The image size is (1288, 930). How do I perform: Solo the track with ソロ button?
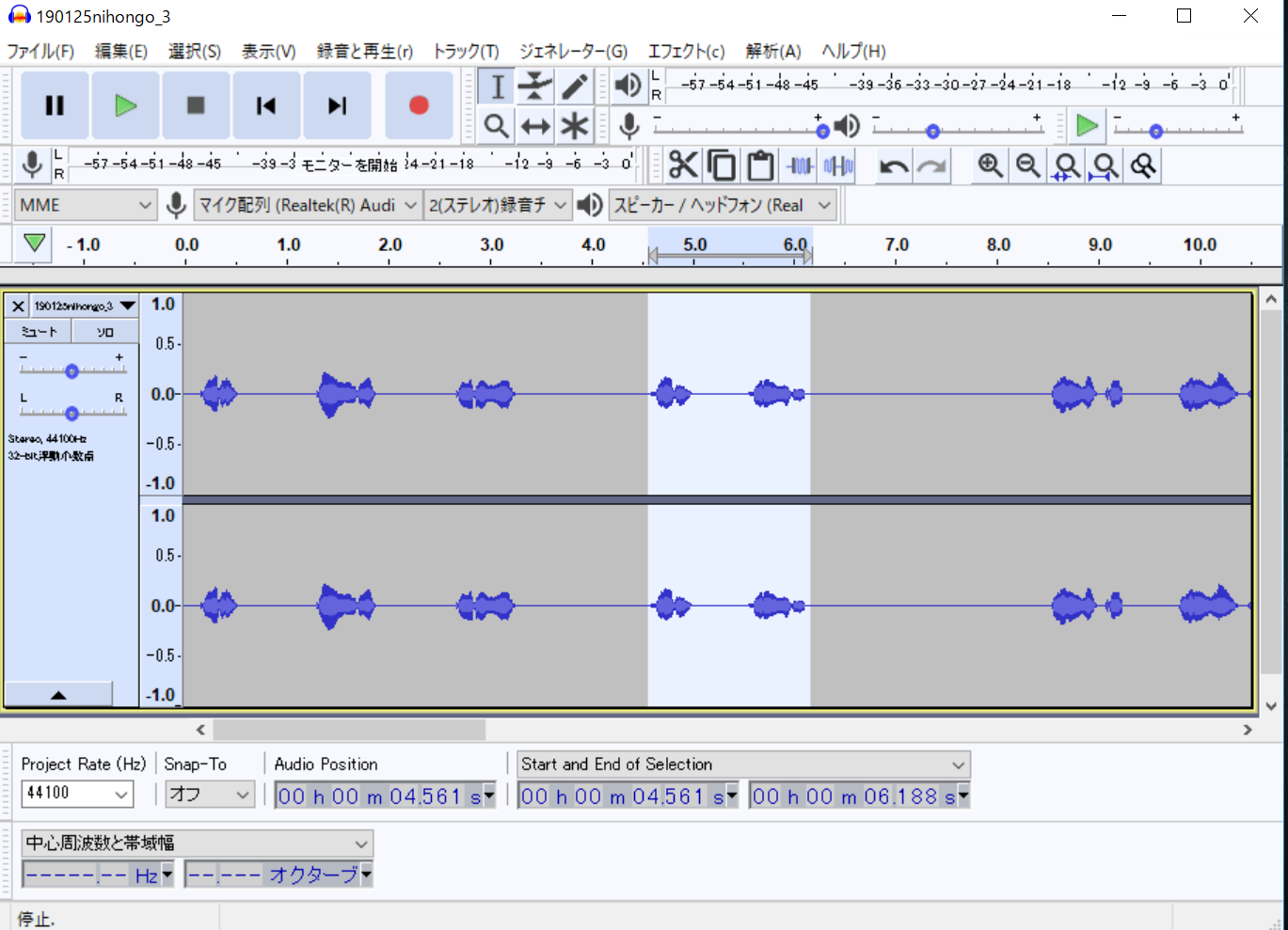[105, 331]
